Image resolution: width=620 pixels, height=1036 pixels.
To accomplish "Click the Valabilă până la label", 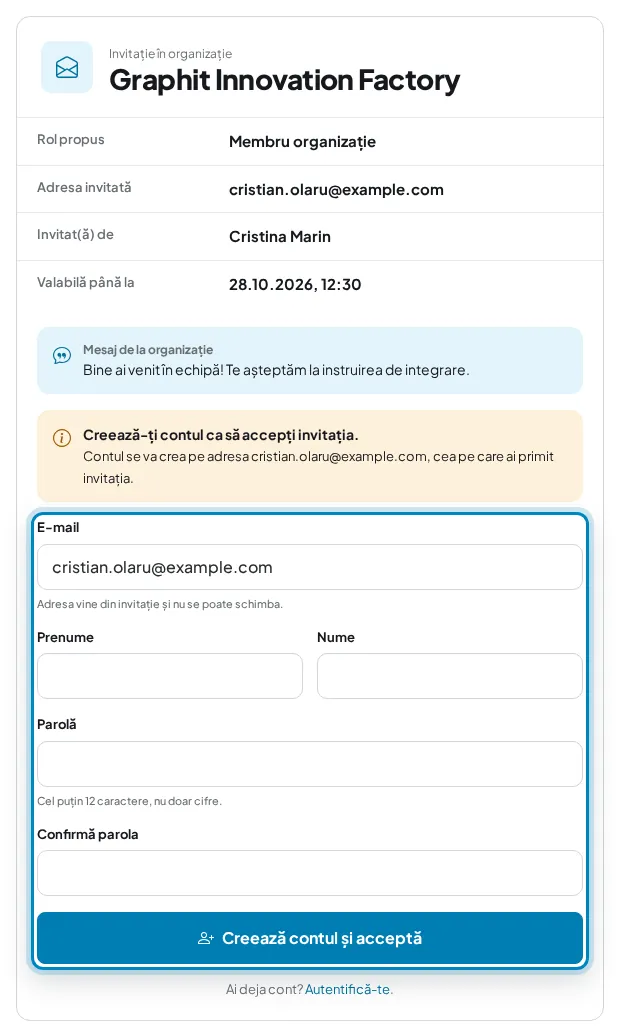I will [85, 282].
